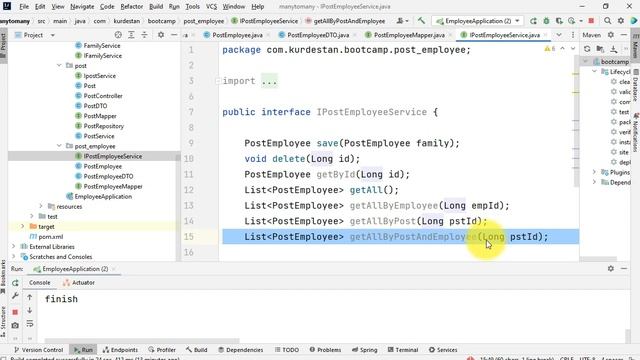This screenshot has width=640, height=360.
Task: Click breadcrumb getAllByPostAndEmployee
Action: (x=349, y=21)
